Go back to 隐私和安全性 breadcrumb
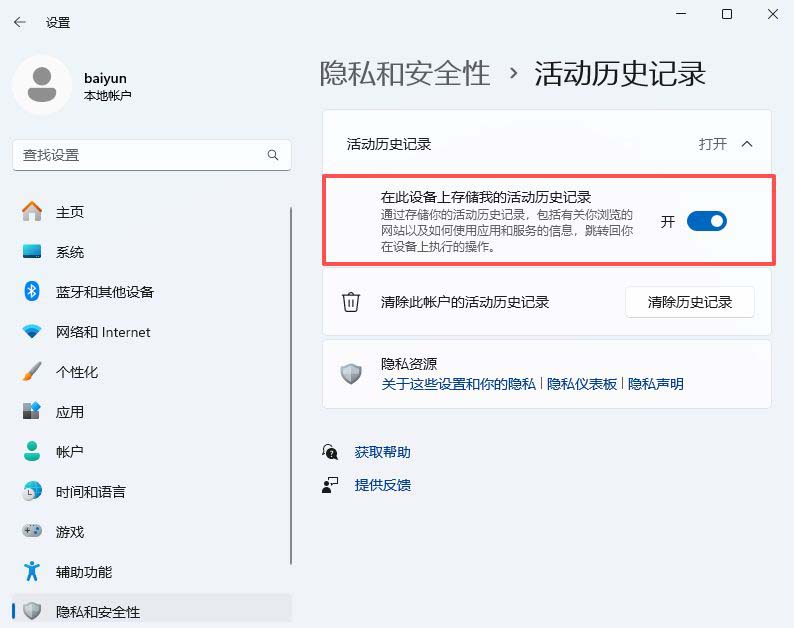794x628 pixels. (405, 73)
